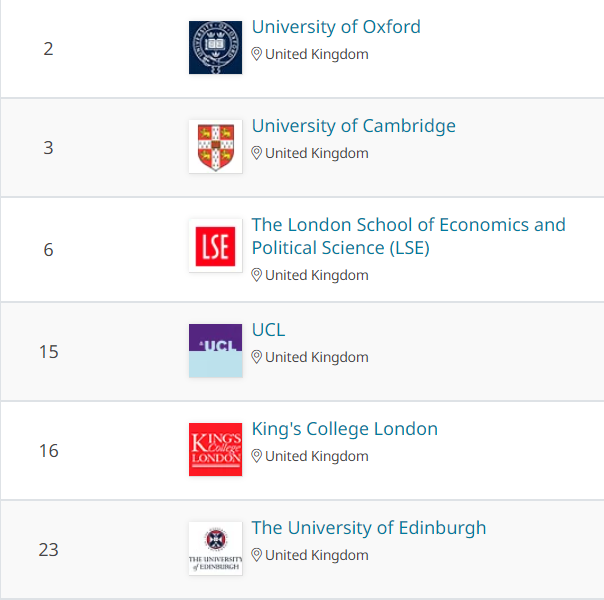This screenshot has width=604, height=600.
Task: Click the location pin under University of Cambridge
Action: coord(256,153)
